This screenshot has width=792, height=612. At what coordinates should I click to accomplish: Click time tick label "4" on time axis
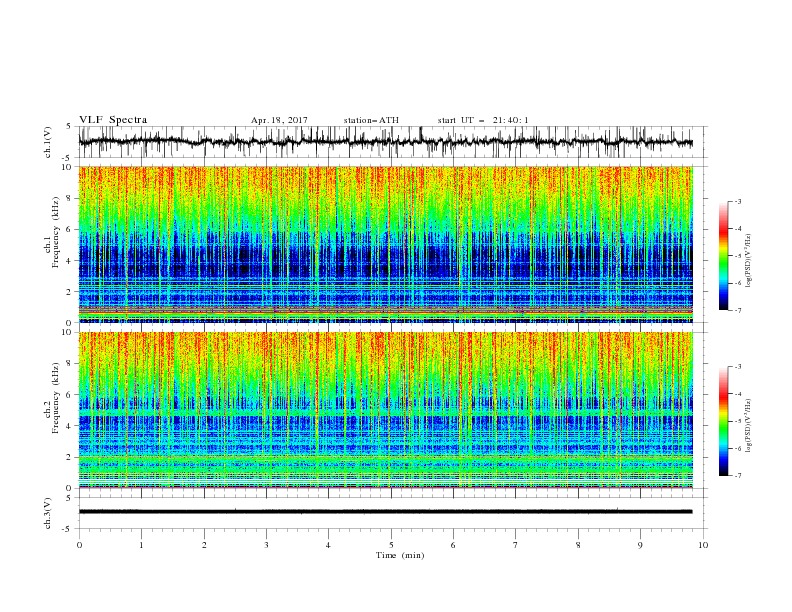[x=328, y=545]
